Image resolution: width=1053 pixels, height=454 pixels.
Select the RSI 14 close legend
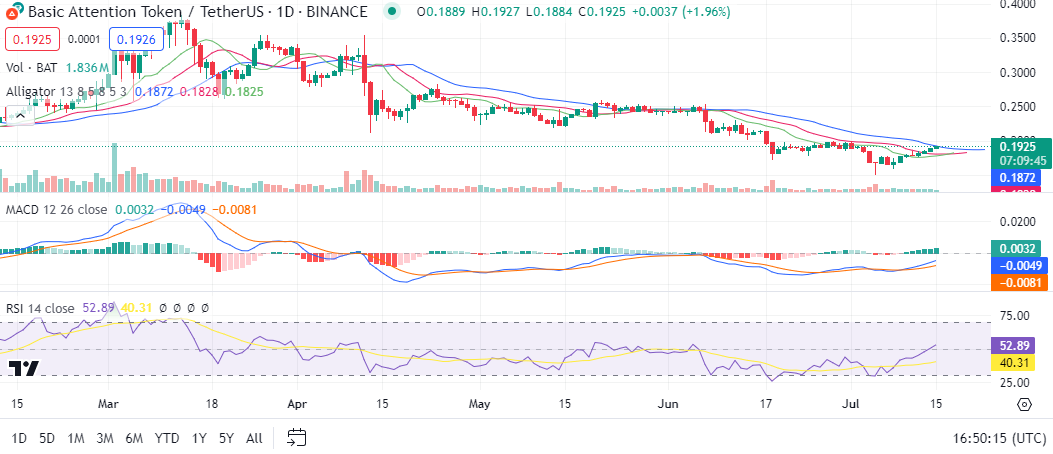(40, 308)
